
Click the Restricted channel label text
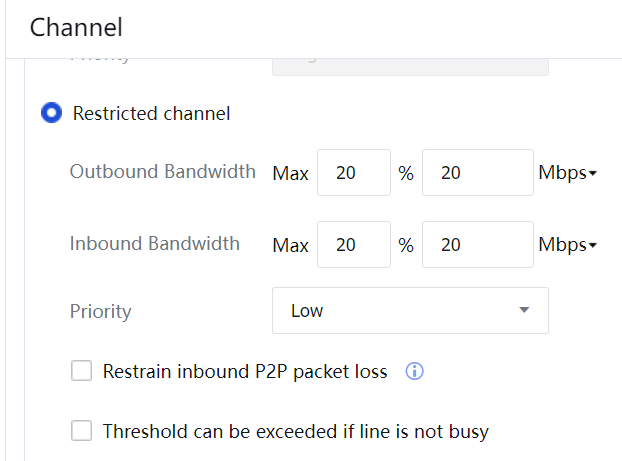tap(151, 113)
